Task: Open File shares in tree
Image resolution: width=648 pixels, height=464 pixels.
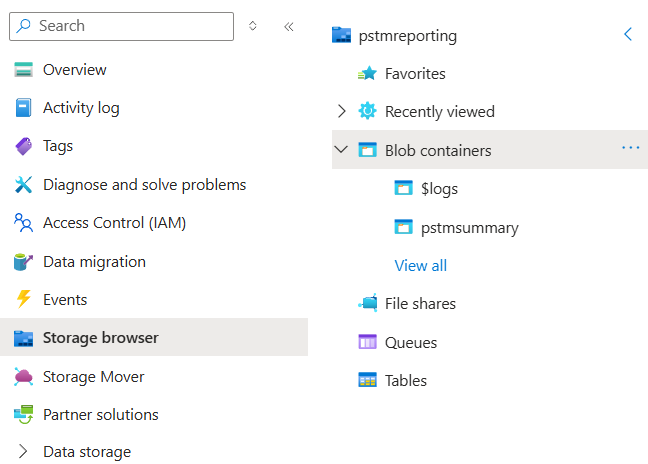Action: pyautogui.click(x=420, y=304)
